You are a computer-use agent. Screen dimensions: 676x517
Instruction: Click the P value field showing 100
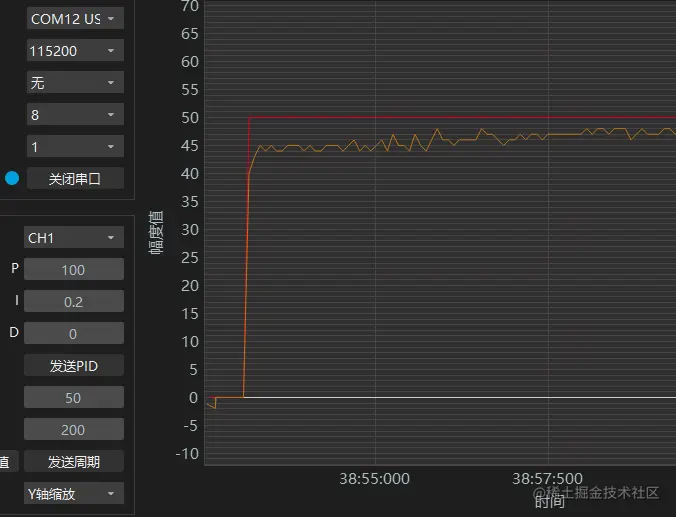point(74,269)
